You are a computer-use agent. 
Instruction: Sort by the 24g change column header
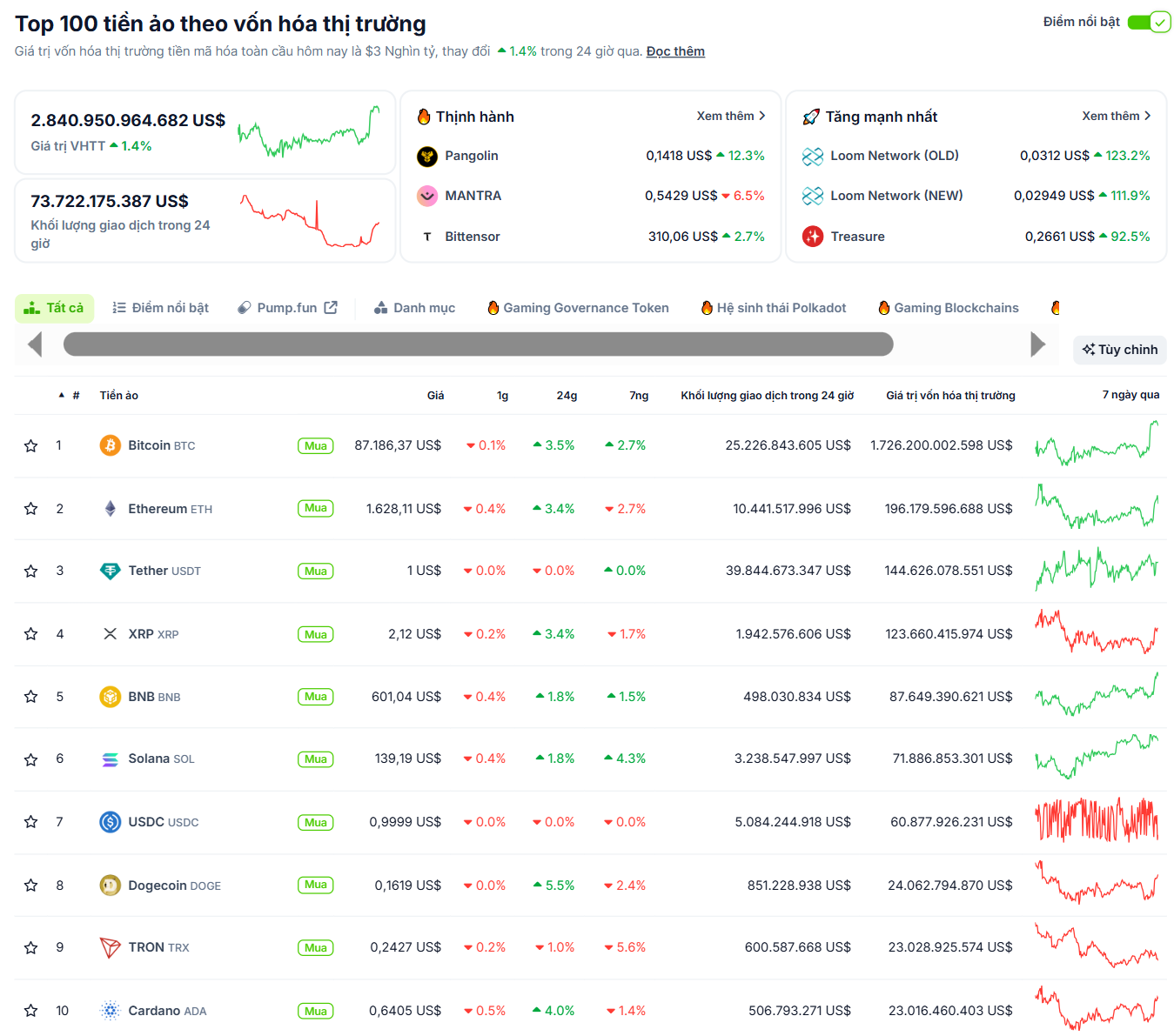click(x=567, y=395)
